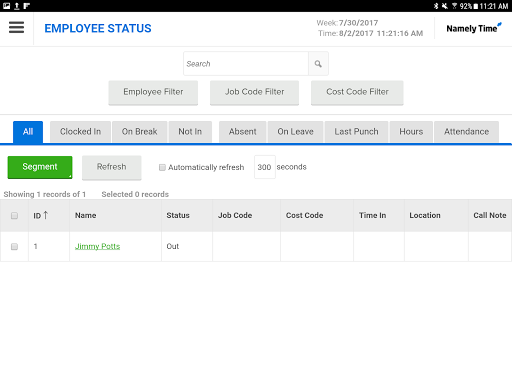The height and width of the screenshot is (384, 512).
Task: Open the image notification in the status bar
Action: pyautogui.click(x=6, y=6)
